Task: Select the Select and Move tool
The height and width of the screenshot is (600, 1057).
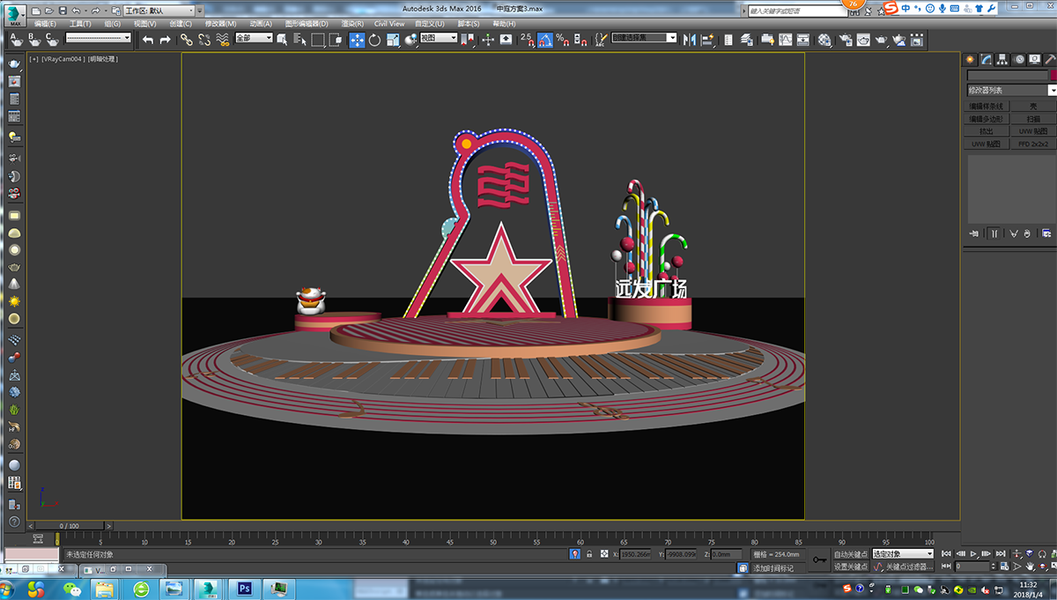Action: point(357,40)
